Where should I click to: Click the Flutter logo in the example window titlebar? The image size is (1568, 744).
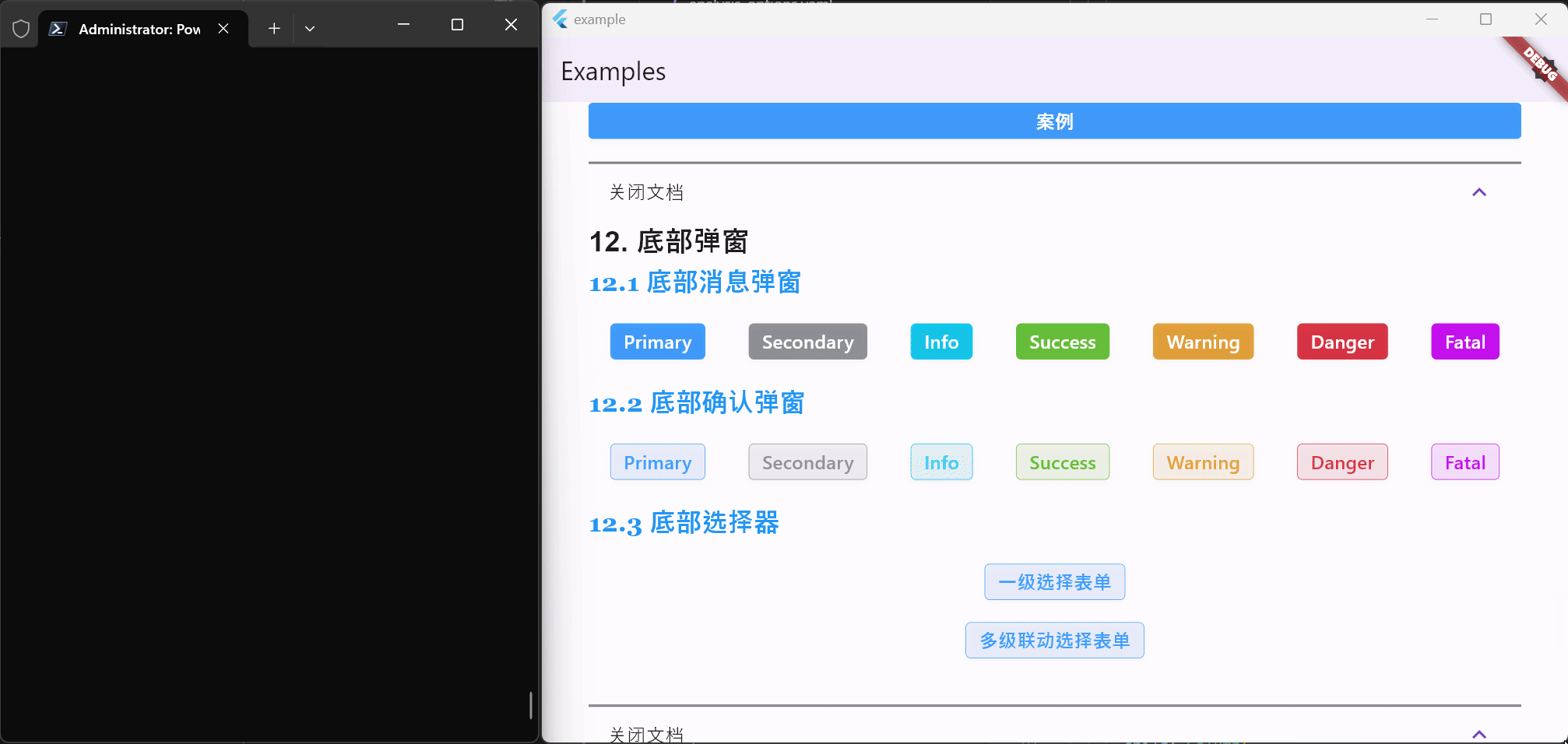tap(559, 19)
